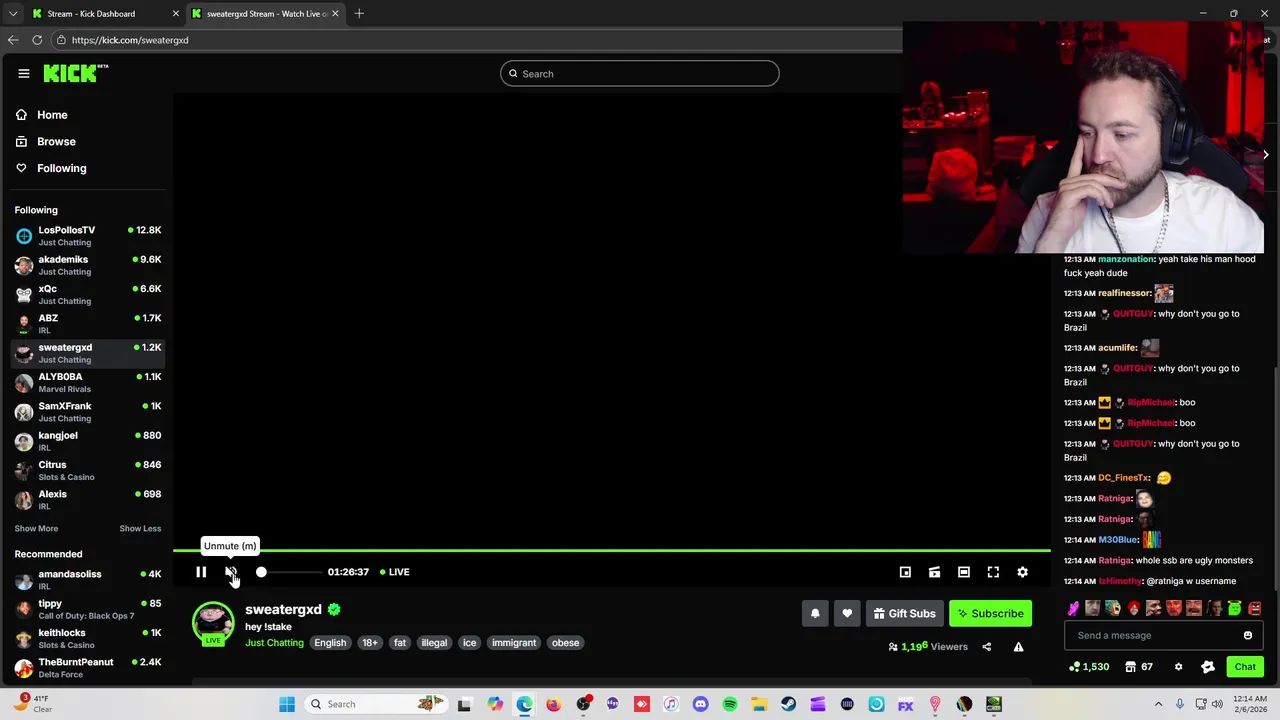Open amandasolius recommended channel

click(x=88, y=580)
